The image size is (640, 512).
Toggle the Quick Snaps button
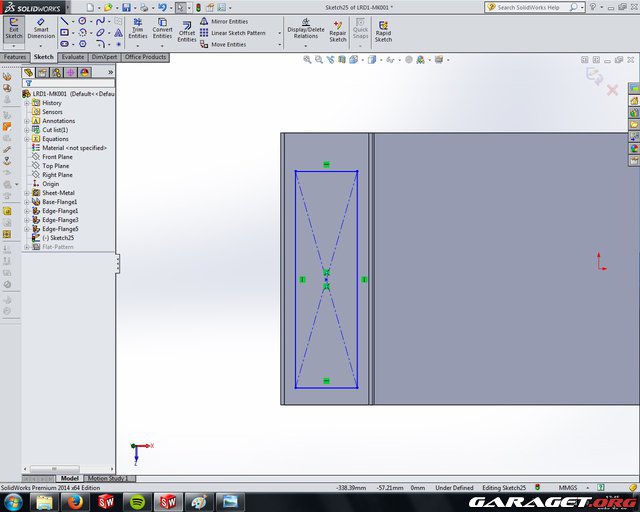click(x=361, y=30)
